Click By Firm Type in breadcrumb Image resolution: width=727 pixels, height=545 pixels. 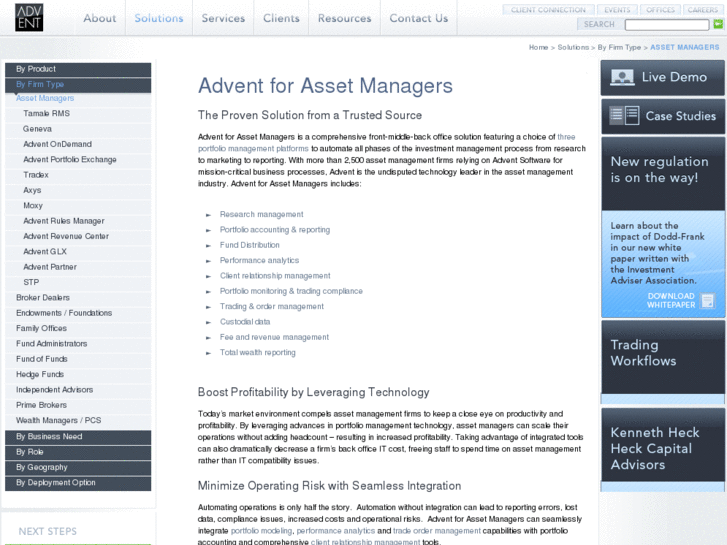(x=619, y=47)
